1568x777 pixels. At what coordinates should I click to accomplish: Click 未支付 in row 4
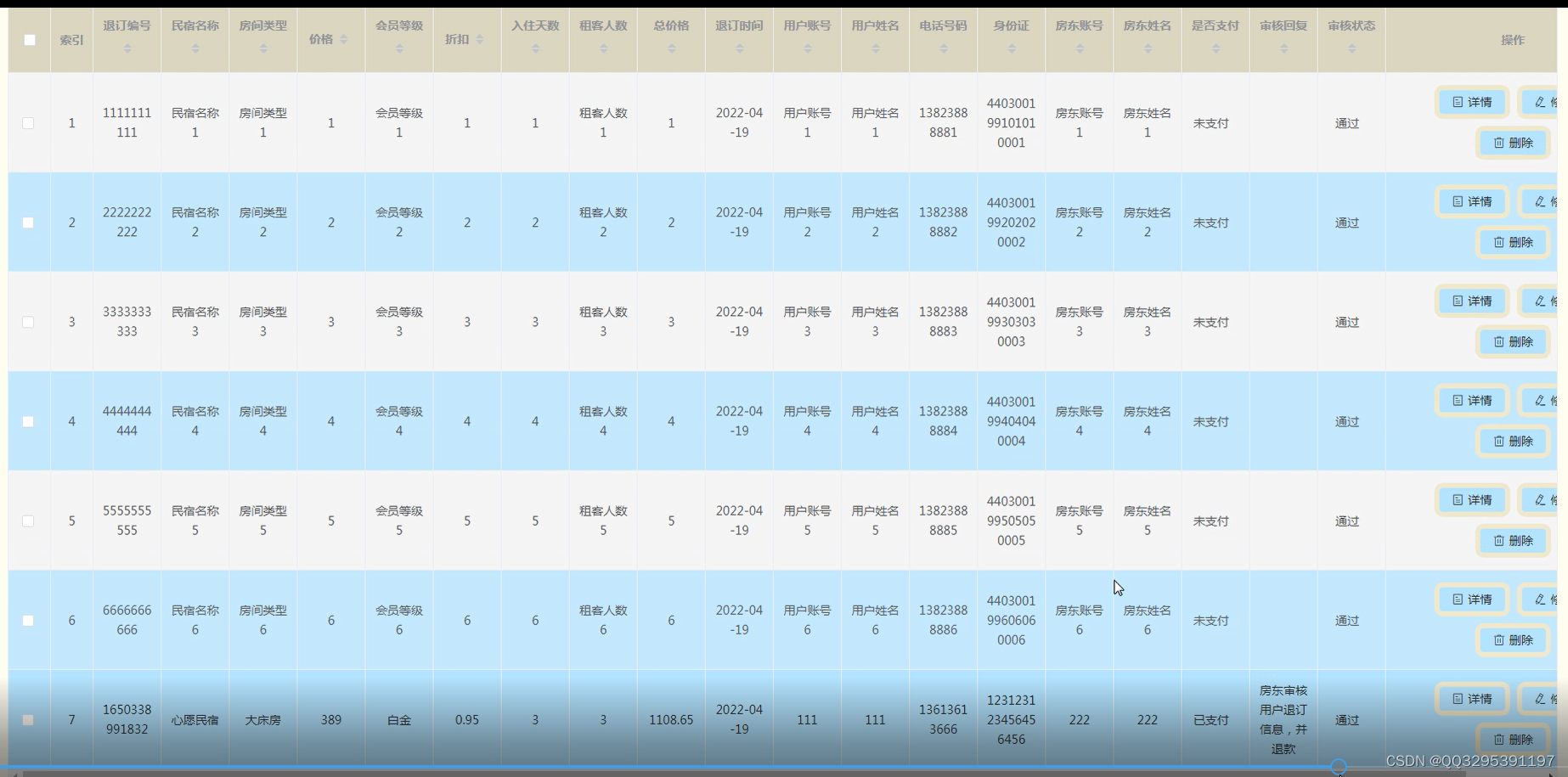[x=1211, y=421]
